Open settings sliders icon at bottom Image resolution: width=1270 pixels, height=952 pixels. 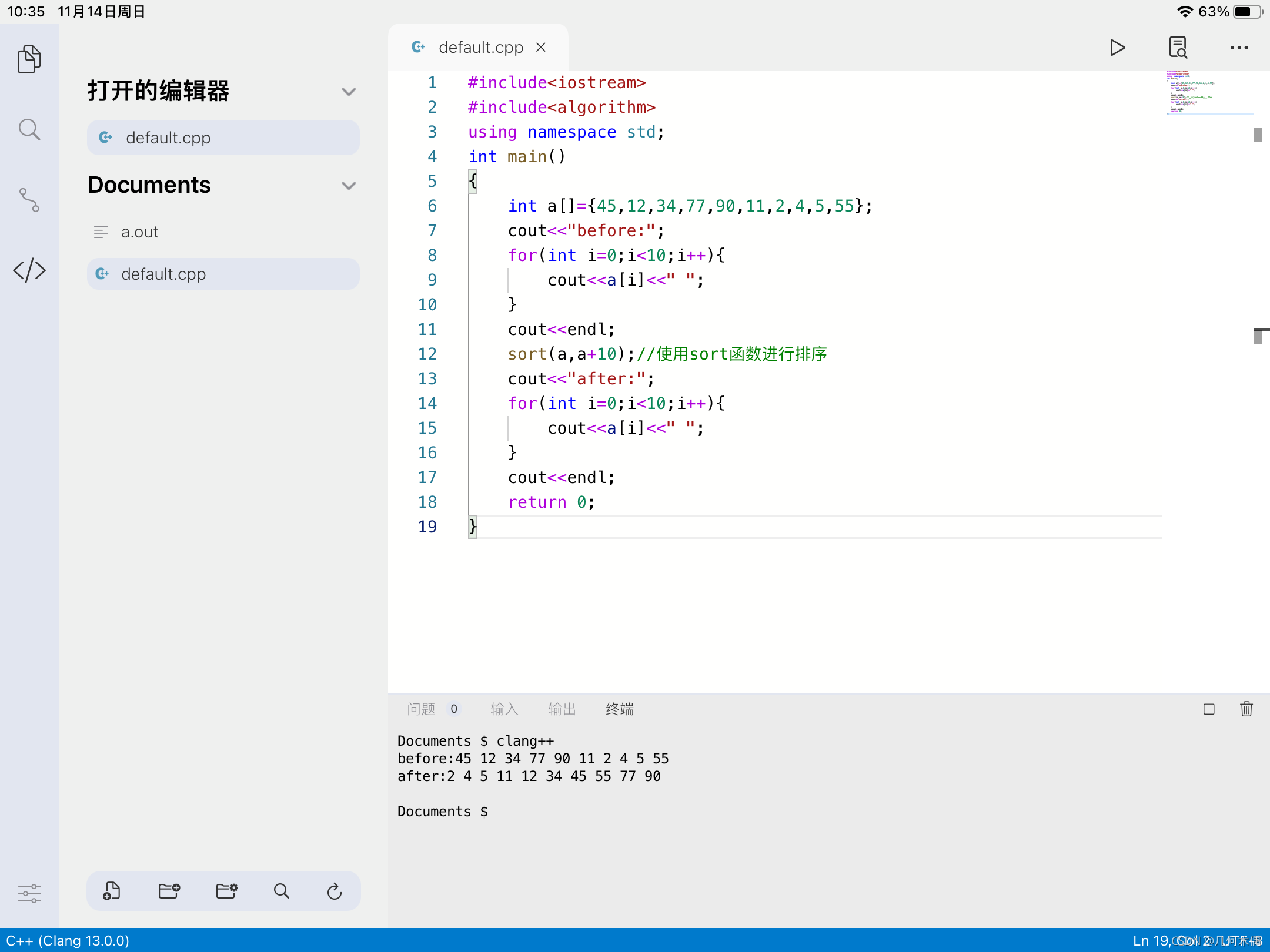pyautogui.click(x=29, y=893)
